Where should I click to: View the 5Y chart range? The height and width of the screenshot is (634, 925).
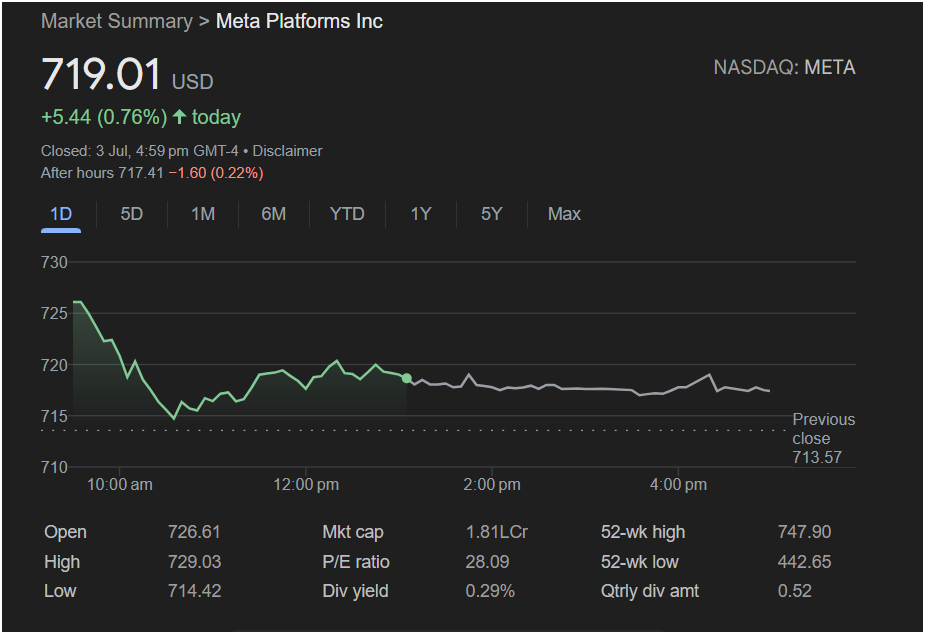(x=491, y=214)
